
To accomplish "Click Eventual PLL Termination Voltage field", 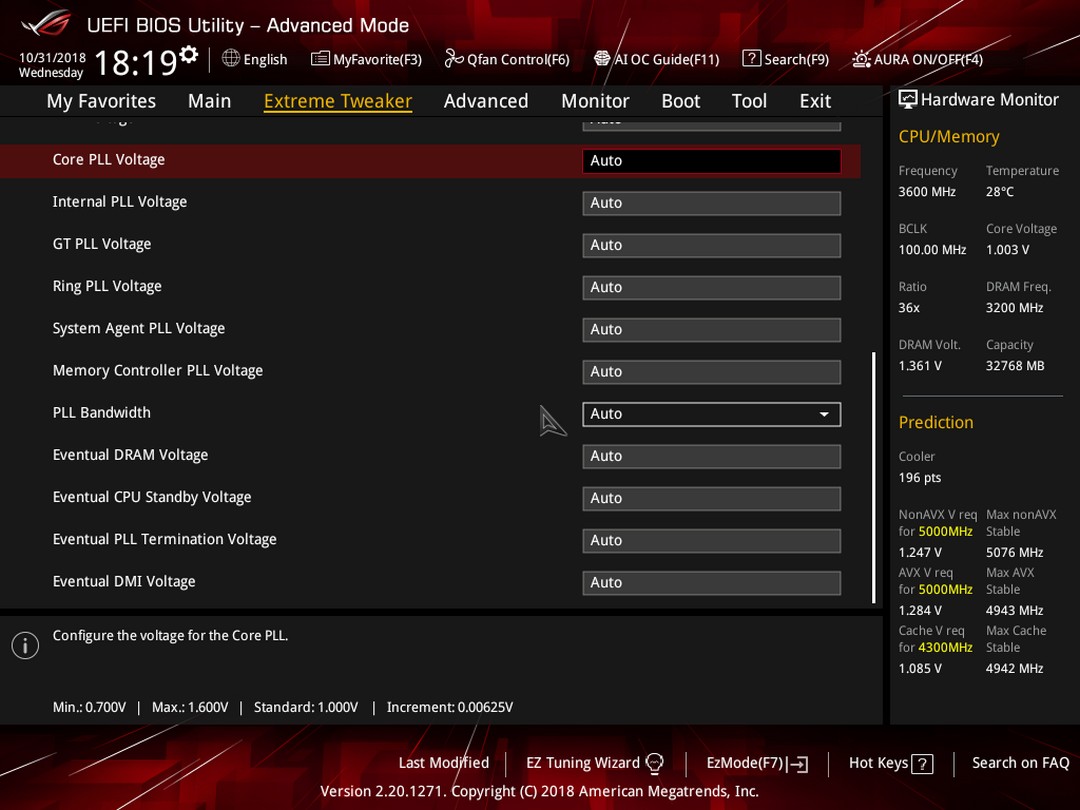I will point(712,540).
